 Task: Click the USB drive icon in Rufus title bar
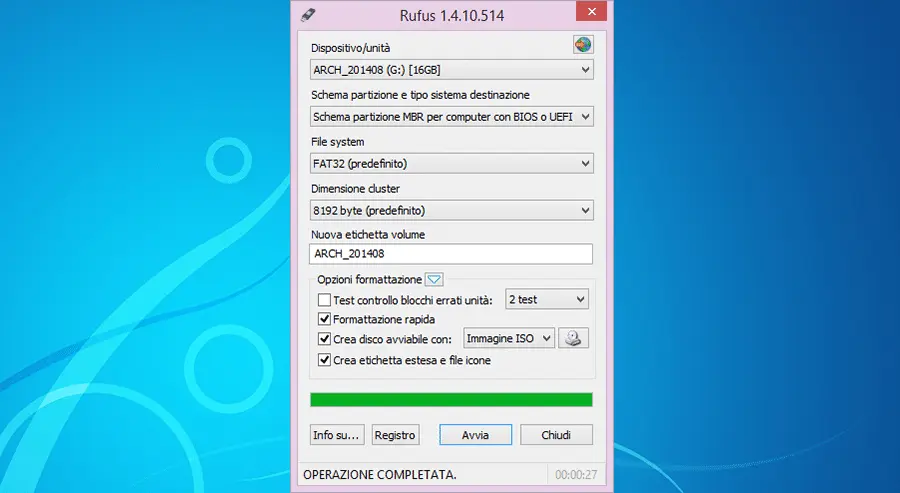pos(308,15)
